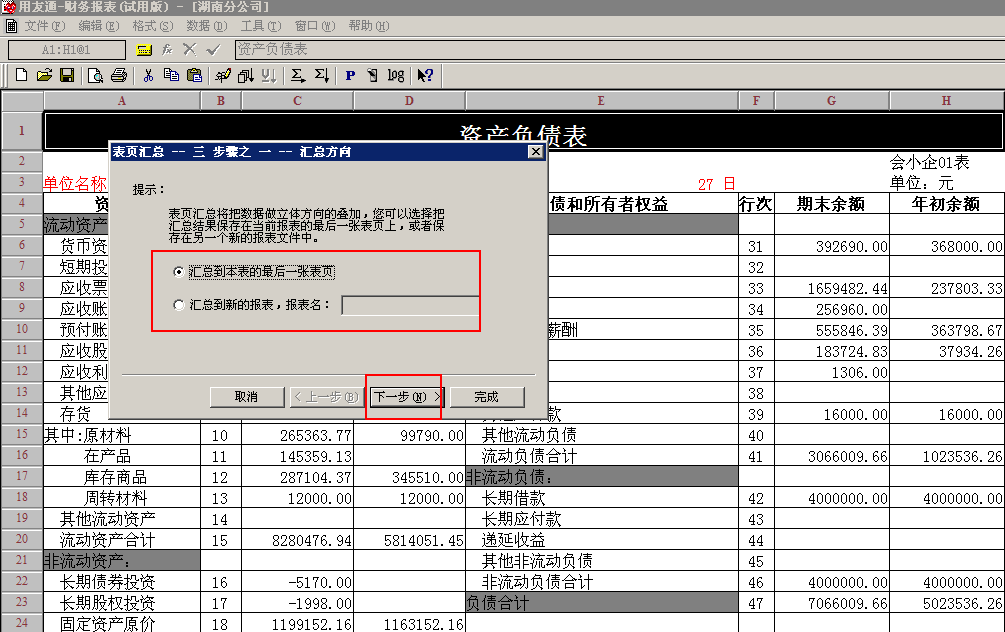
Task: Click the printer icon
Action: tap(119, 76)
